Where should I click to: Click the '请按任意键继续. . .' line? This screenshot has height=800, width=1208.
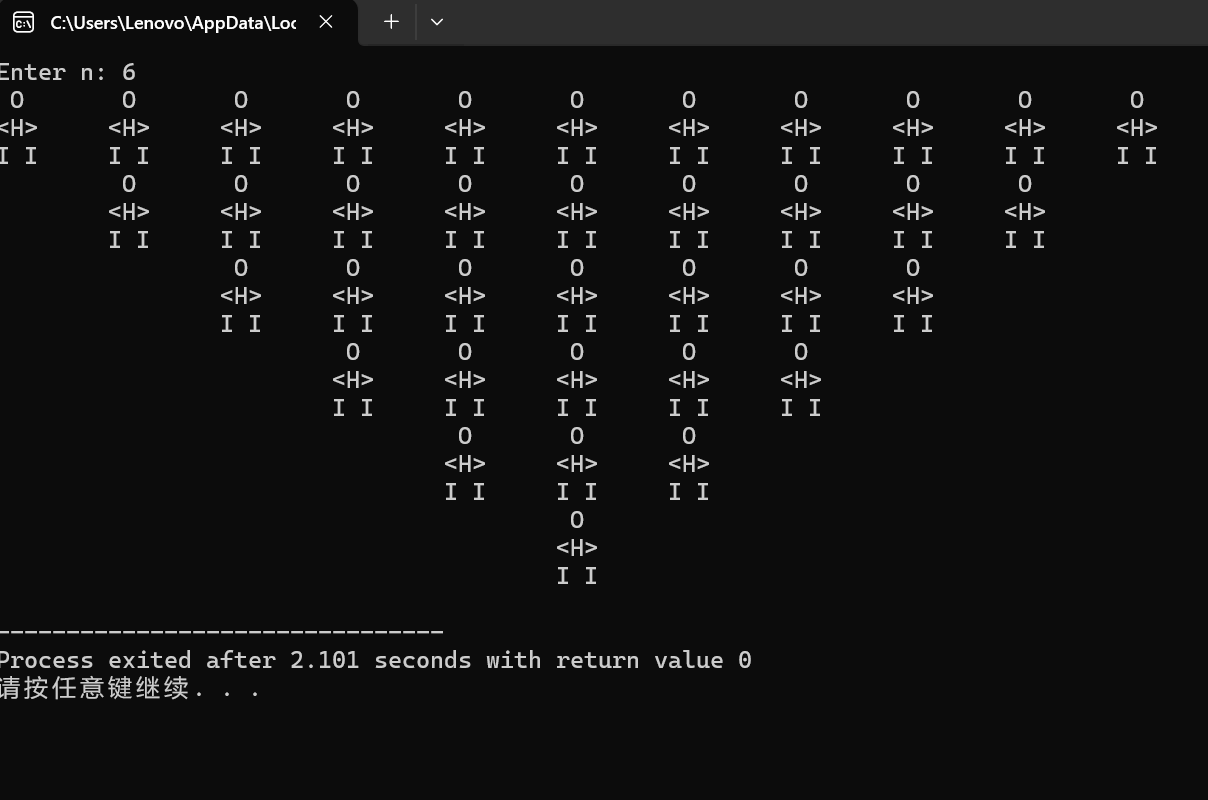130,688
